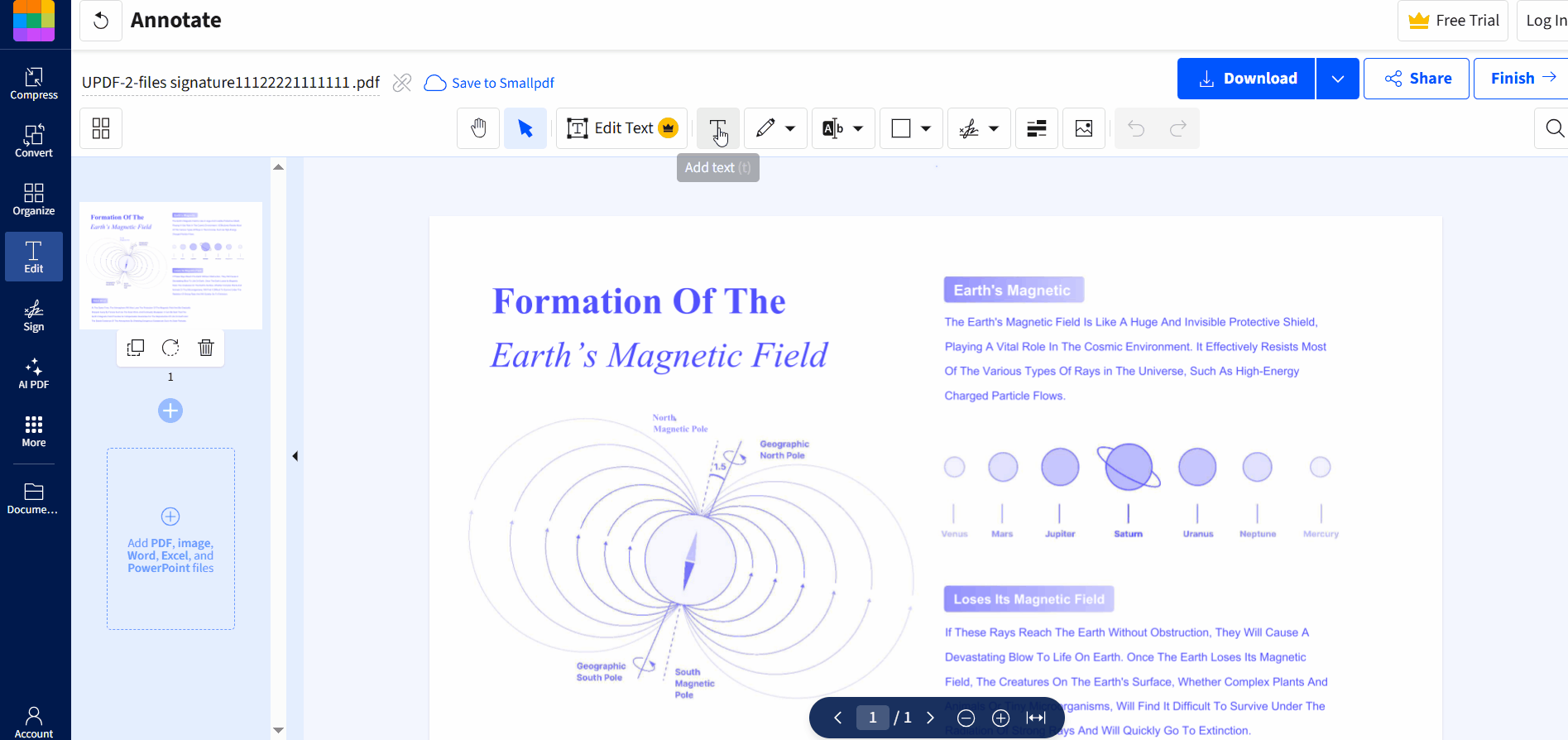Open the Compress tool in sidebar
This screenshot has width=1568, height=740.
pyautogui.click(x=34, y=84)
